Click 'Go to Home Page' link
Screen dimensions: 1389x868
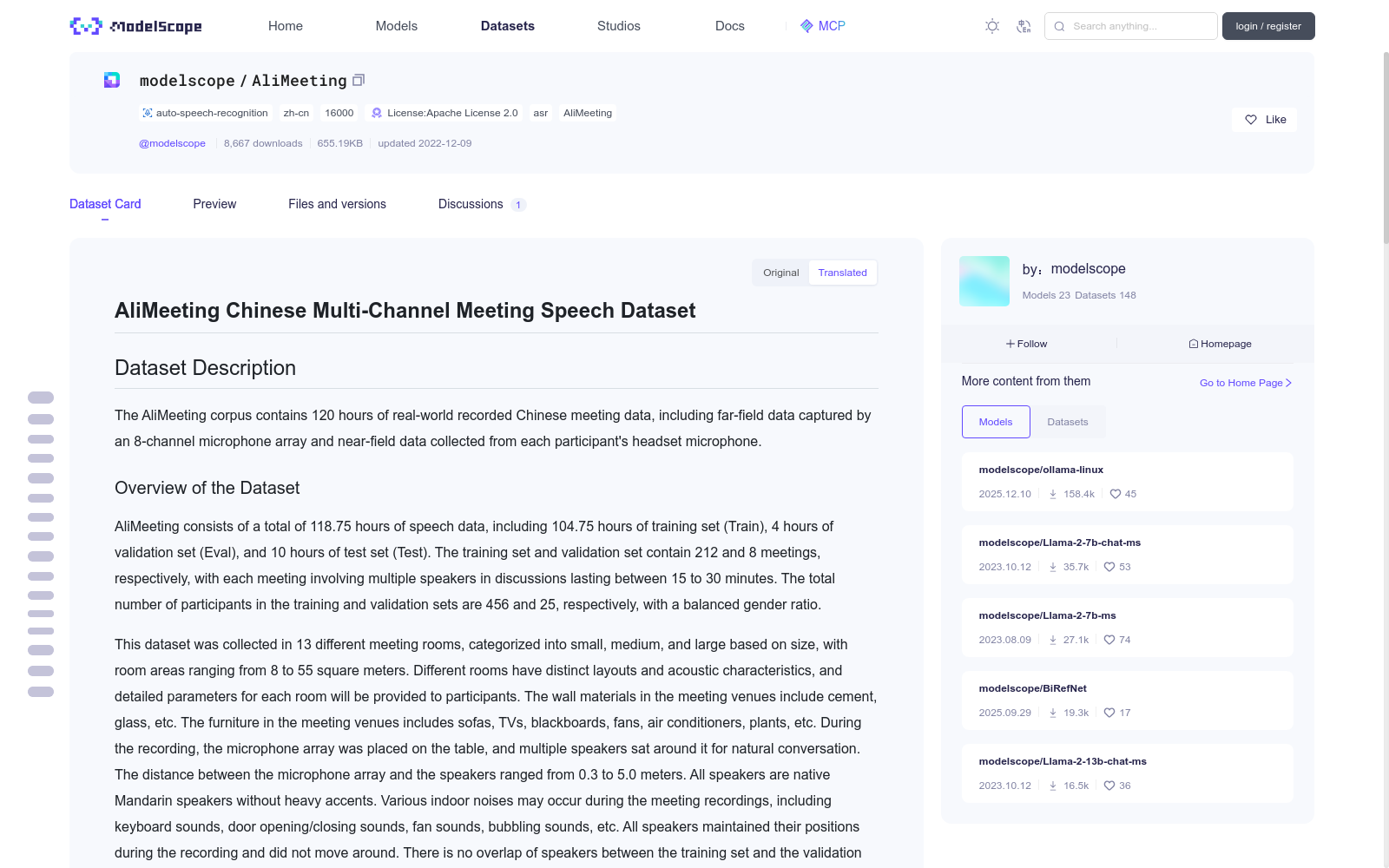point(1246,383)
